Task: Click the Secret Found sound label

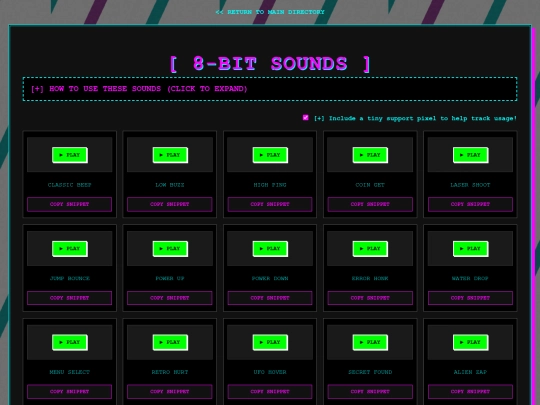Action: [x=370, y=372]
